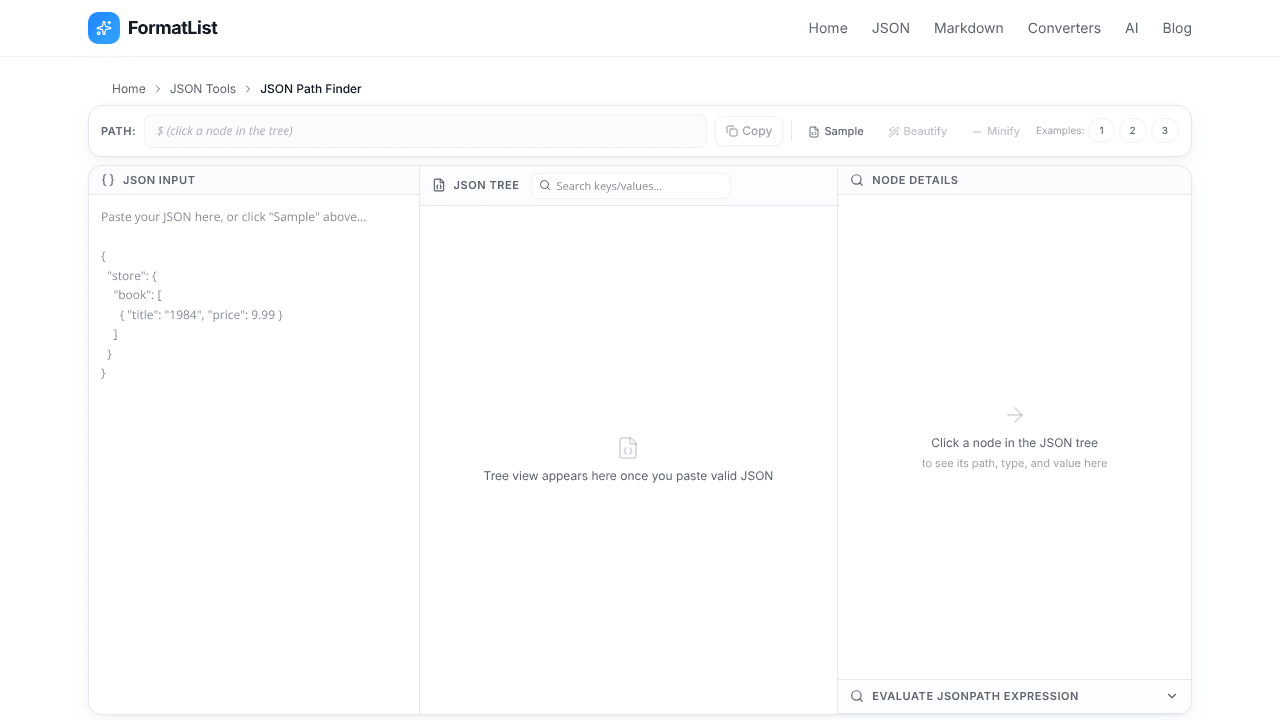
Task: Focus the PATH output field
Action: (425, 131)
